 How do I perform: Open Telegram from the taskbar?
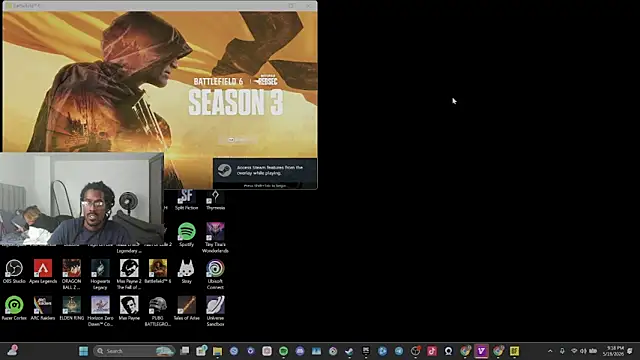pyautogui.click(x=399, y=351)
